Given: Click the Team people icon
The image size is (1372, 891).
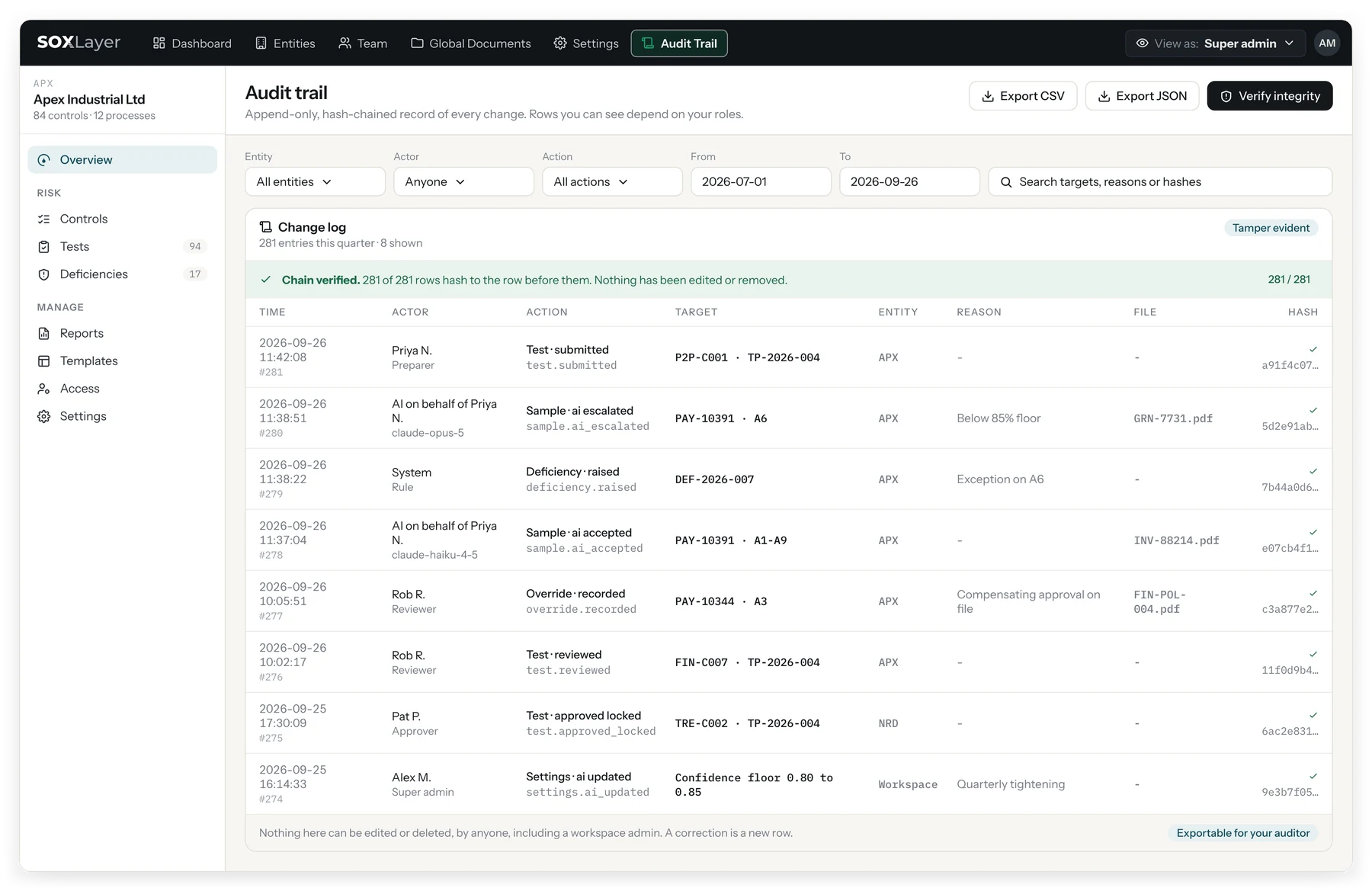Looking at the screenshot, I should point(345,43).
